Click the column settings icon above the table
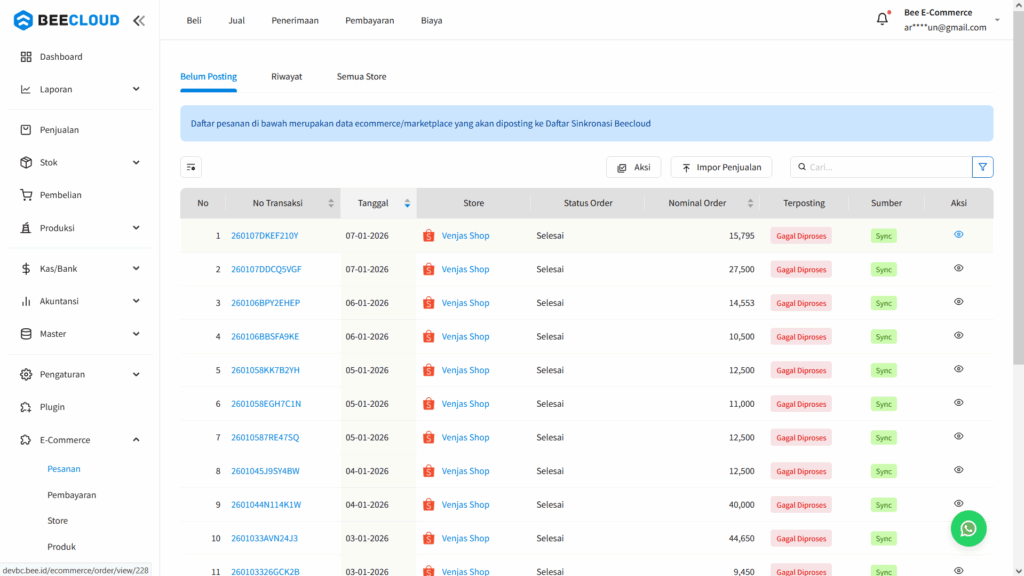Screen dimensions: 1024x576 coord(191,167)
